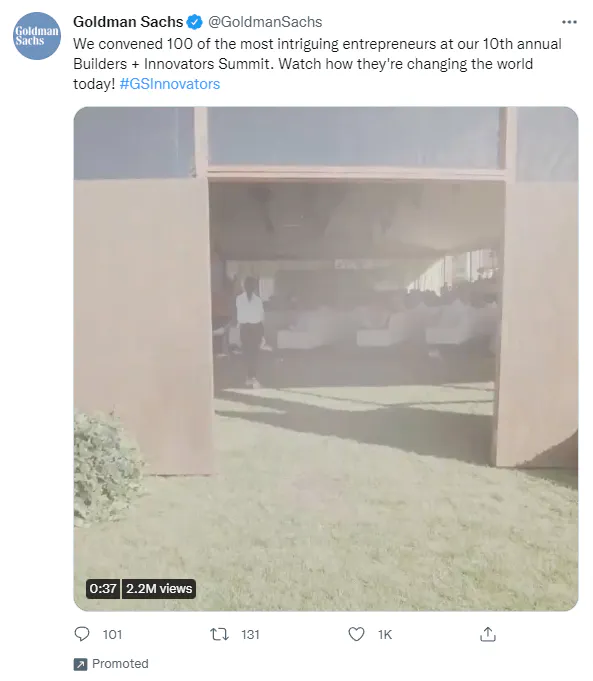Click the 0:37 video duration badge

103,588
